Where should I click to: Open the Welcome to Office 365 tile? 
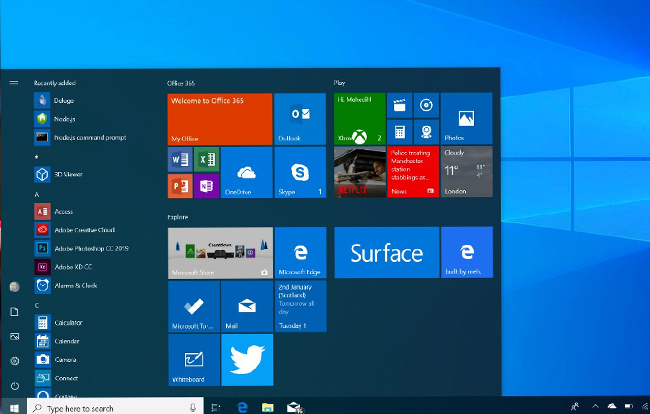pyautogui.click(x=220, y=119)
